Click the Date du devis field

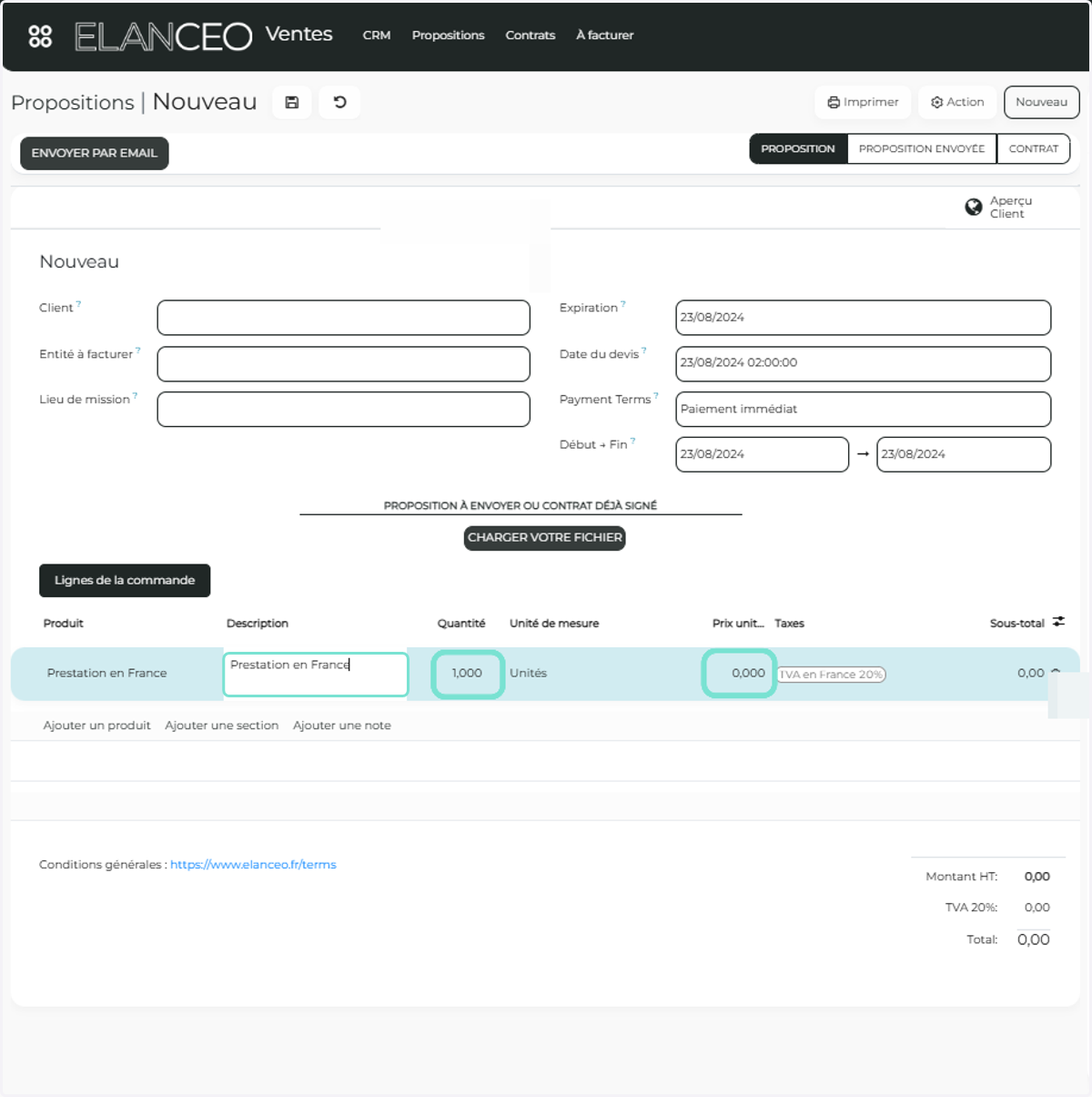(863, 363)
